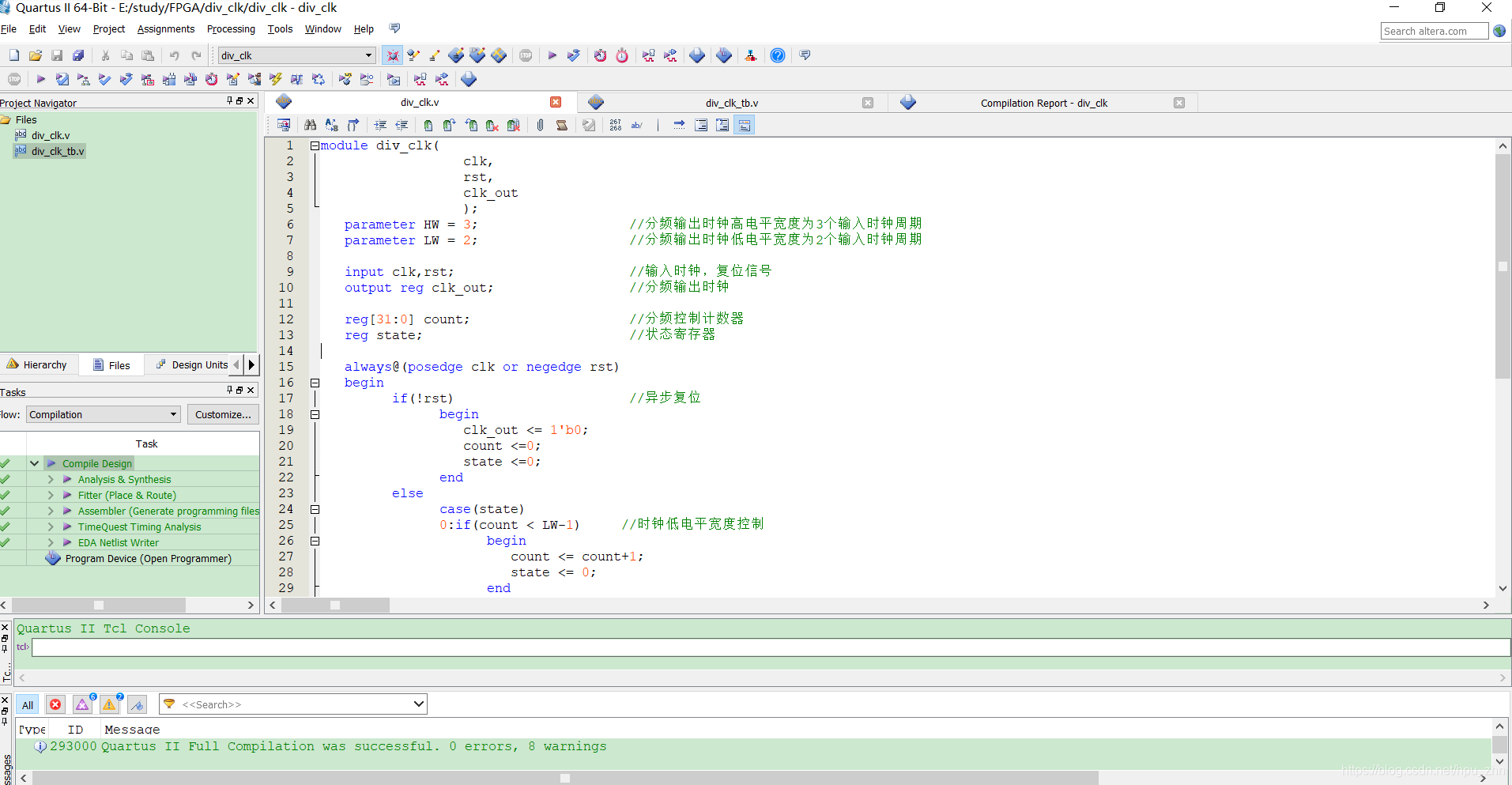Pin the Project Navigator panel

click(x=229, y=100)
